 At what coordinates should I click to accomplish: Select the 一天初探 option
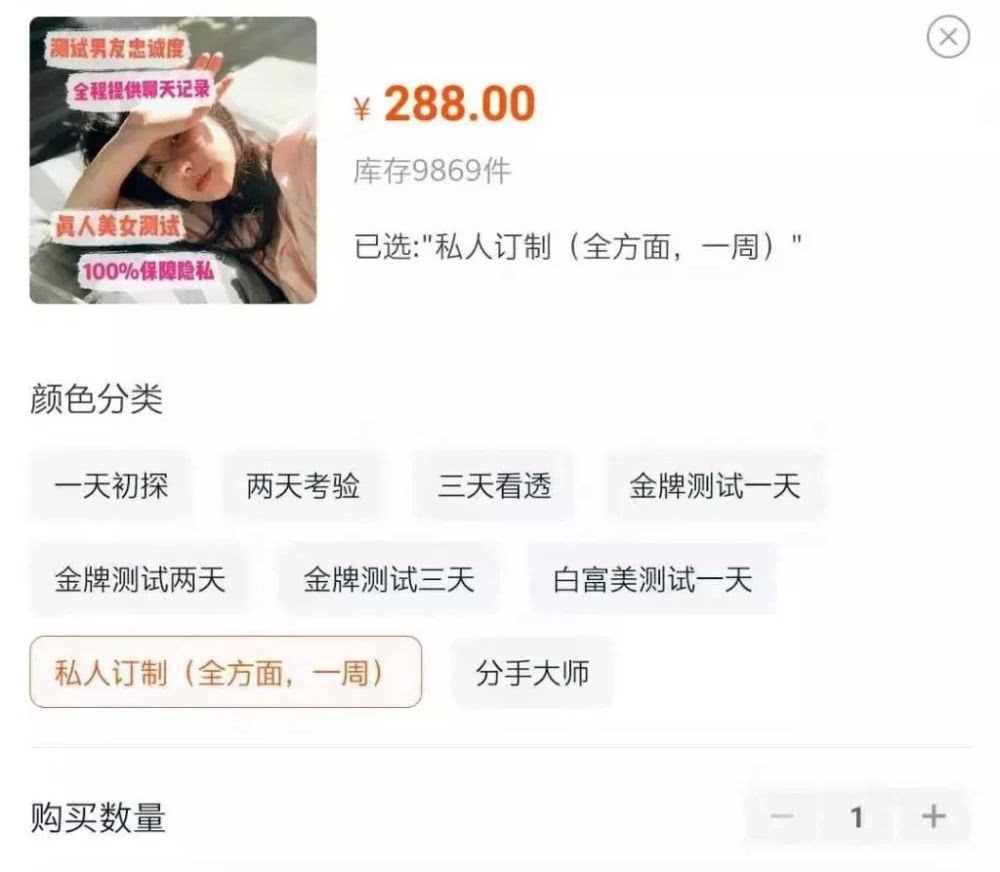point(111,486)
